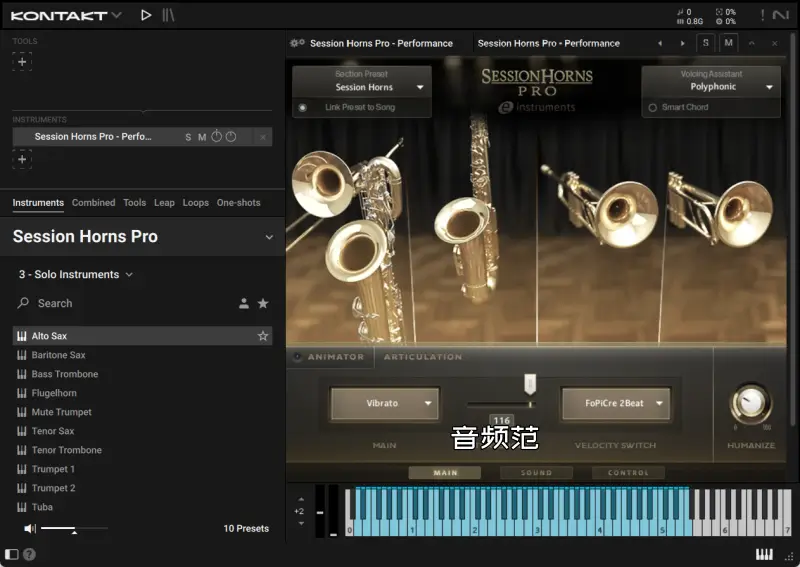
Task: Switch to the Instruments browser tab
Action: coord(38,203)
